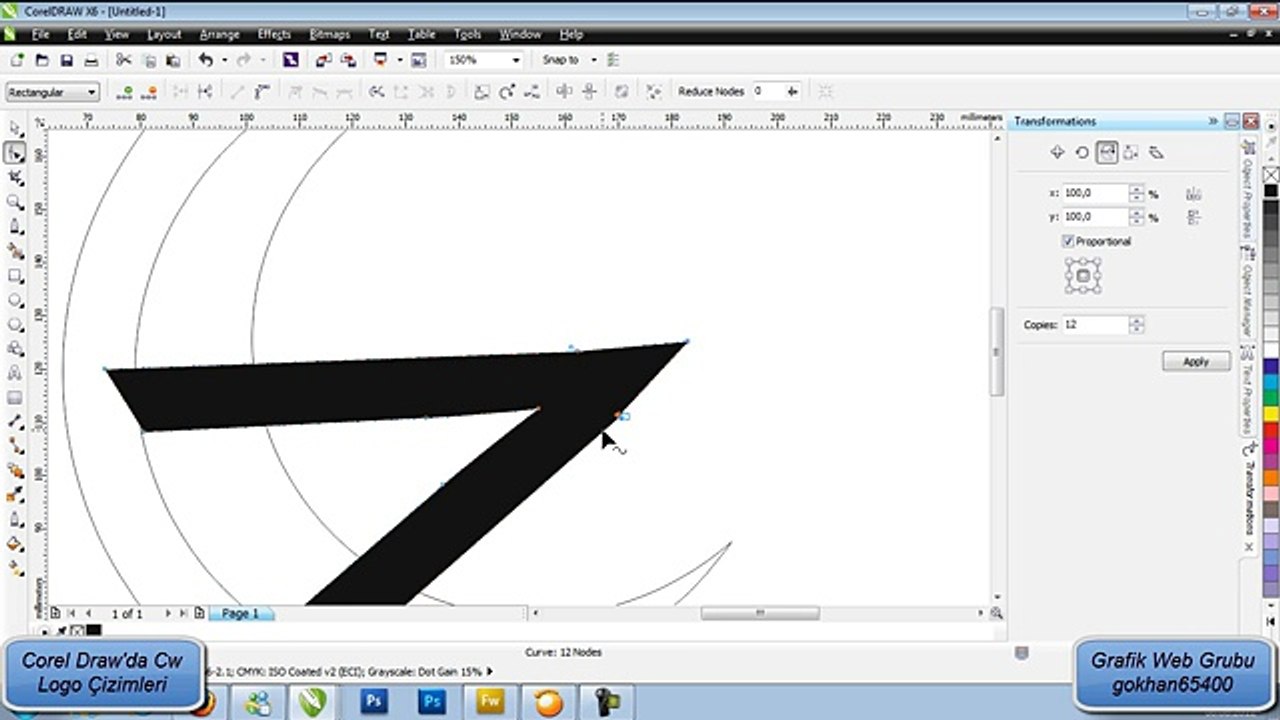Screen dimensions: 1280x720
Task: Open the Effects menu
Action: pos(274,34)
